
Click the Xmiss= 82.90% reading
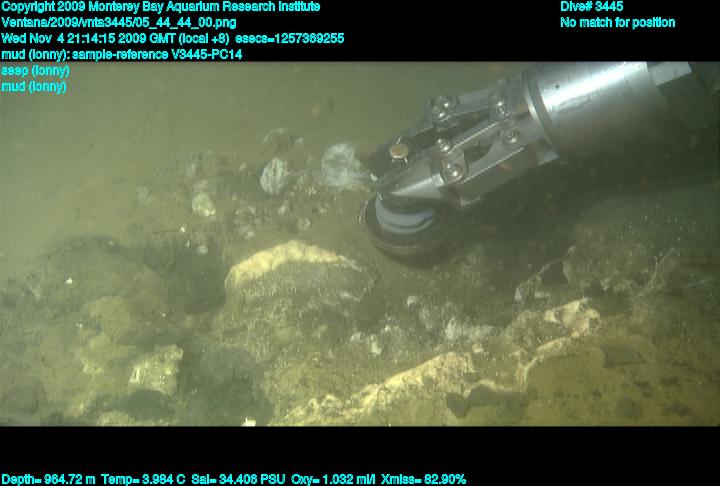tap(423, 480)
